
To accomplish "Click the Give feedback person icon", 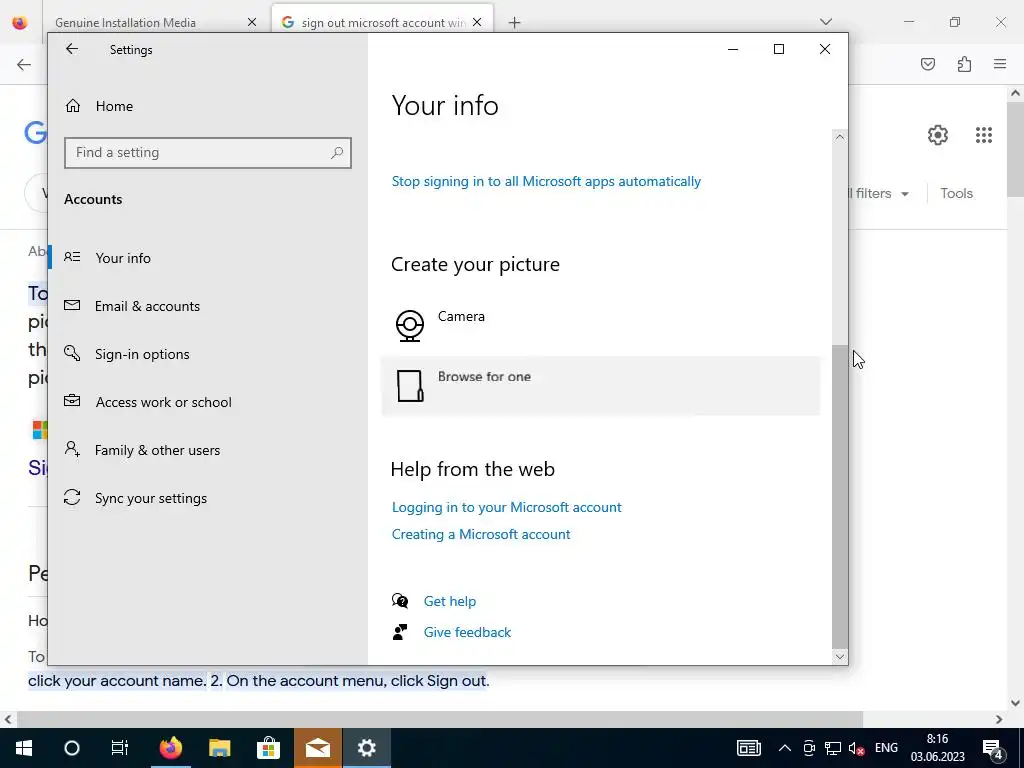I will 400,632.
